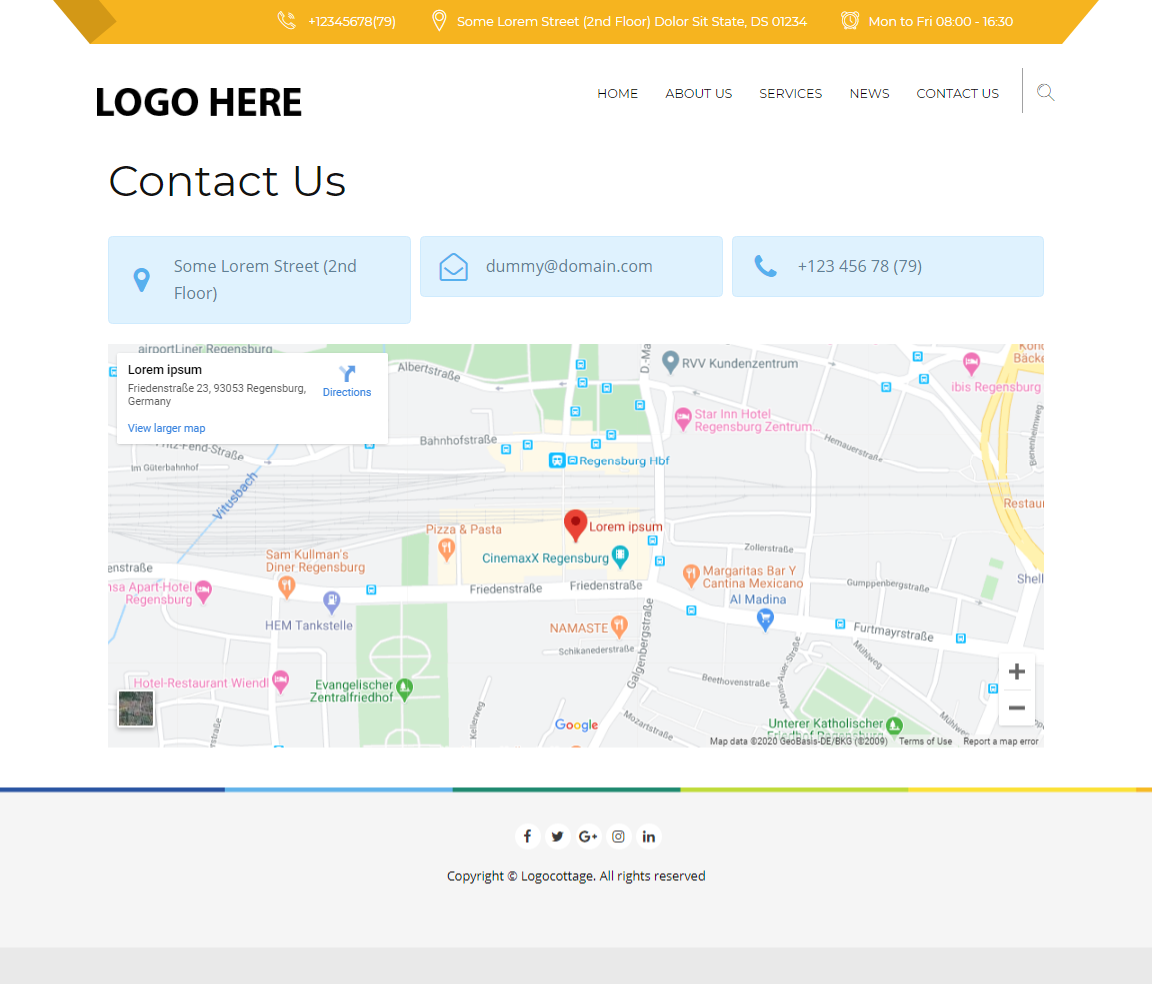Open the Twitter social icon in footer
The height and width of the screenshot is (984, 1152).
[558, 837]
